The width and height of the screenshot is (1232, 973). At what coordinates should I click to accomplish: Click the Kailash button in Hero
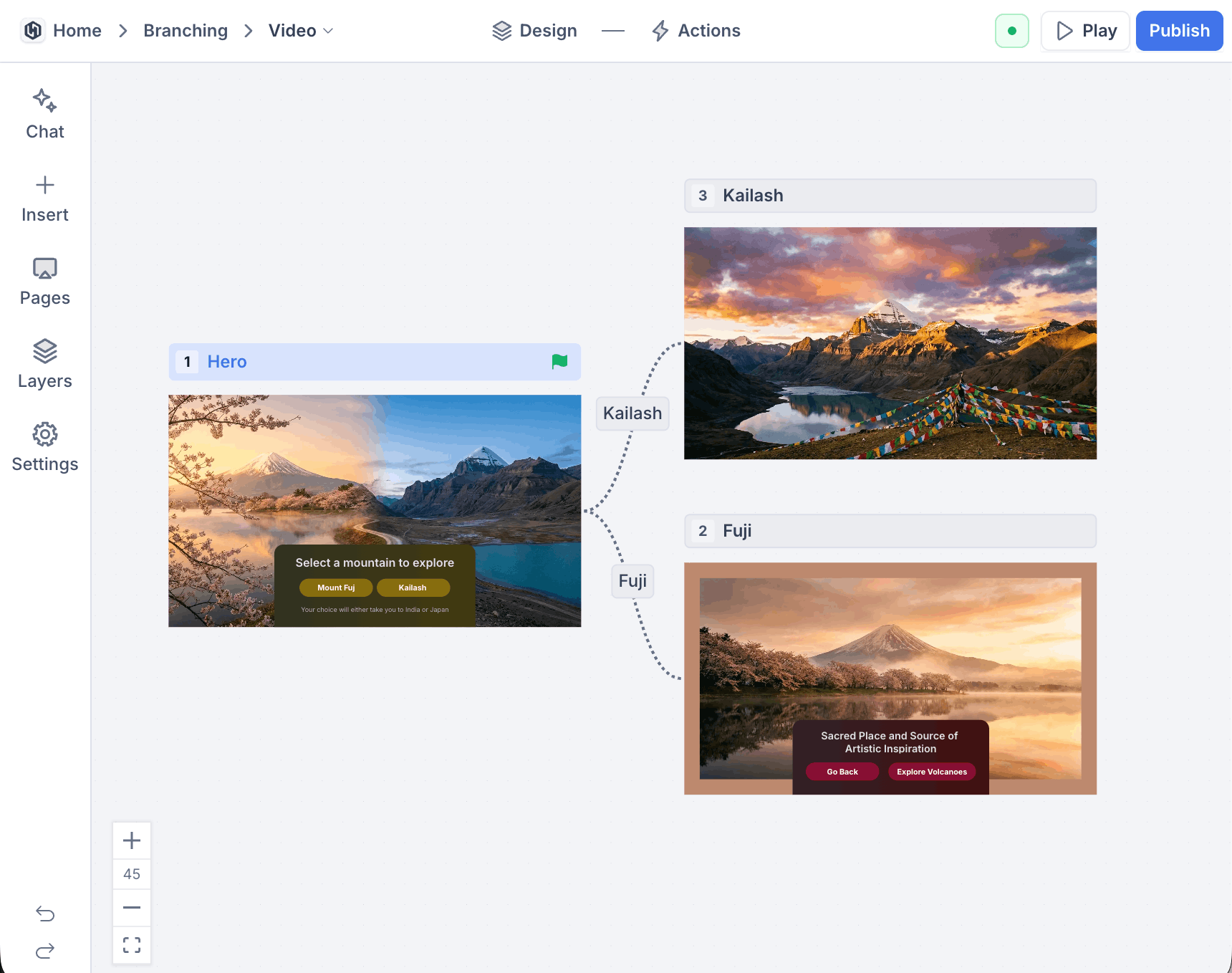[x=413, y=588]
